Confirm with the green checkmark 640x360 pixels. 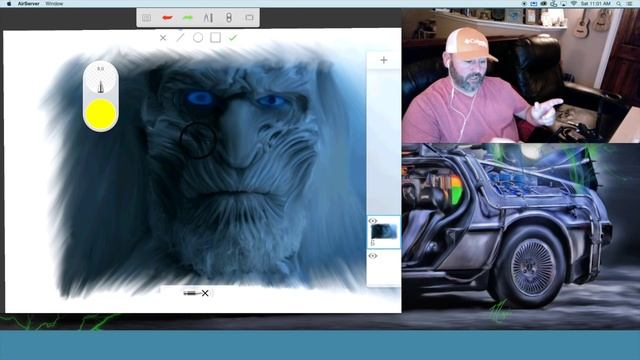tap(233, 38)
